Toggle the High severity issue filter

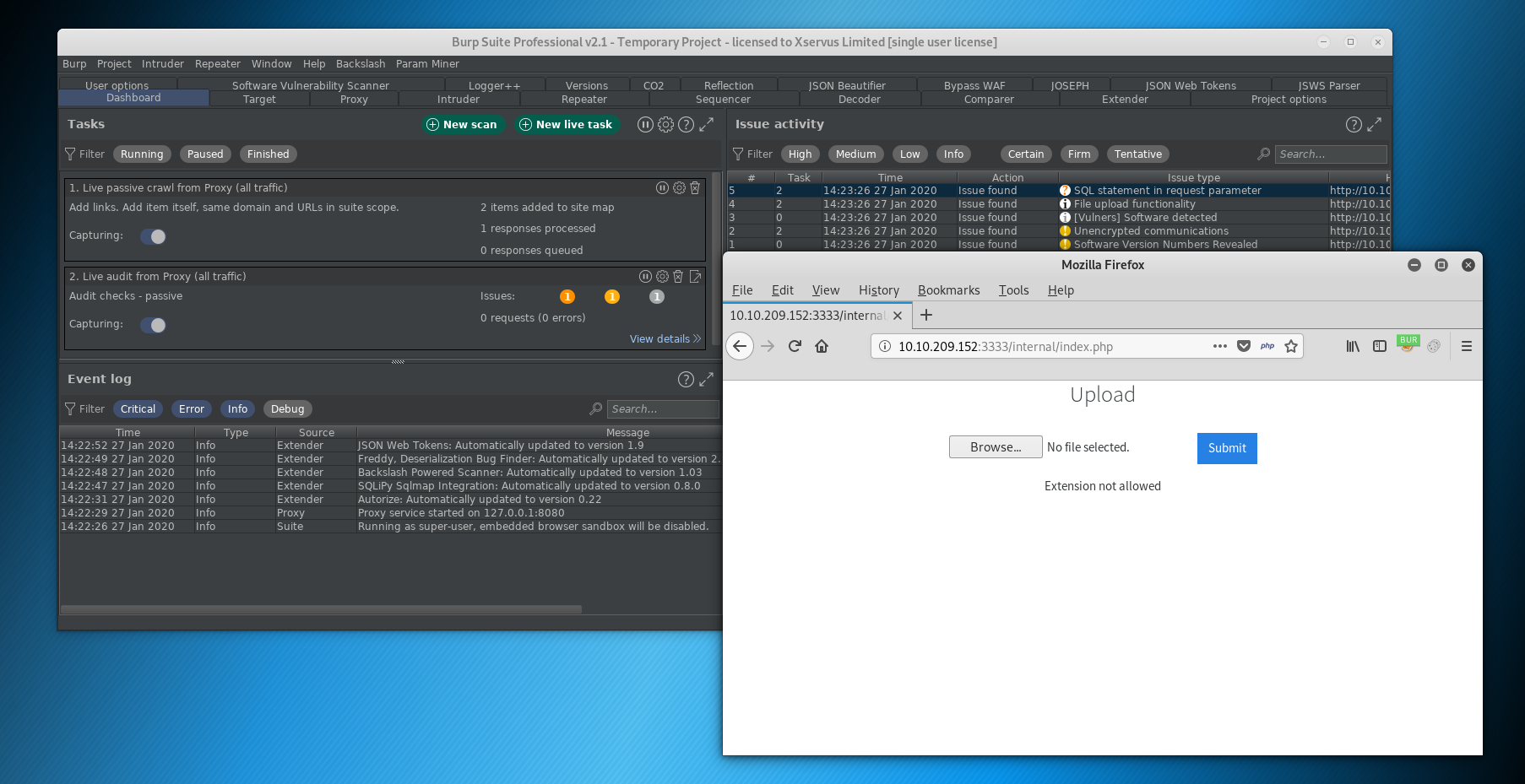click(800, 154)
